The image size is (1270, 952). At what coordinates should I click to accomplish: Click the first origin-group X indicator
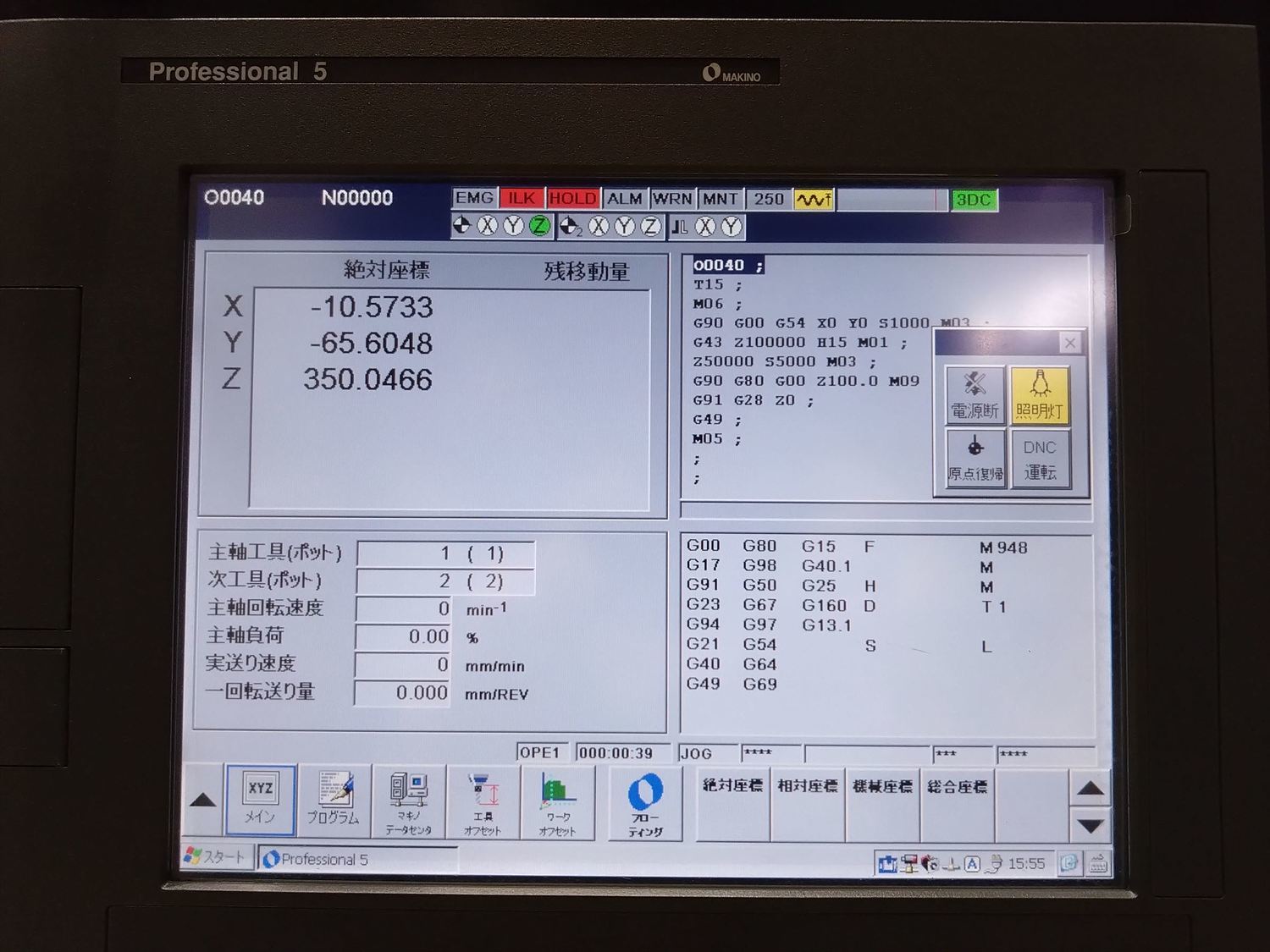pyautogui.click(x=488, y=225)
